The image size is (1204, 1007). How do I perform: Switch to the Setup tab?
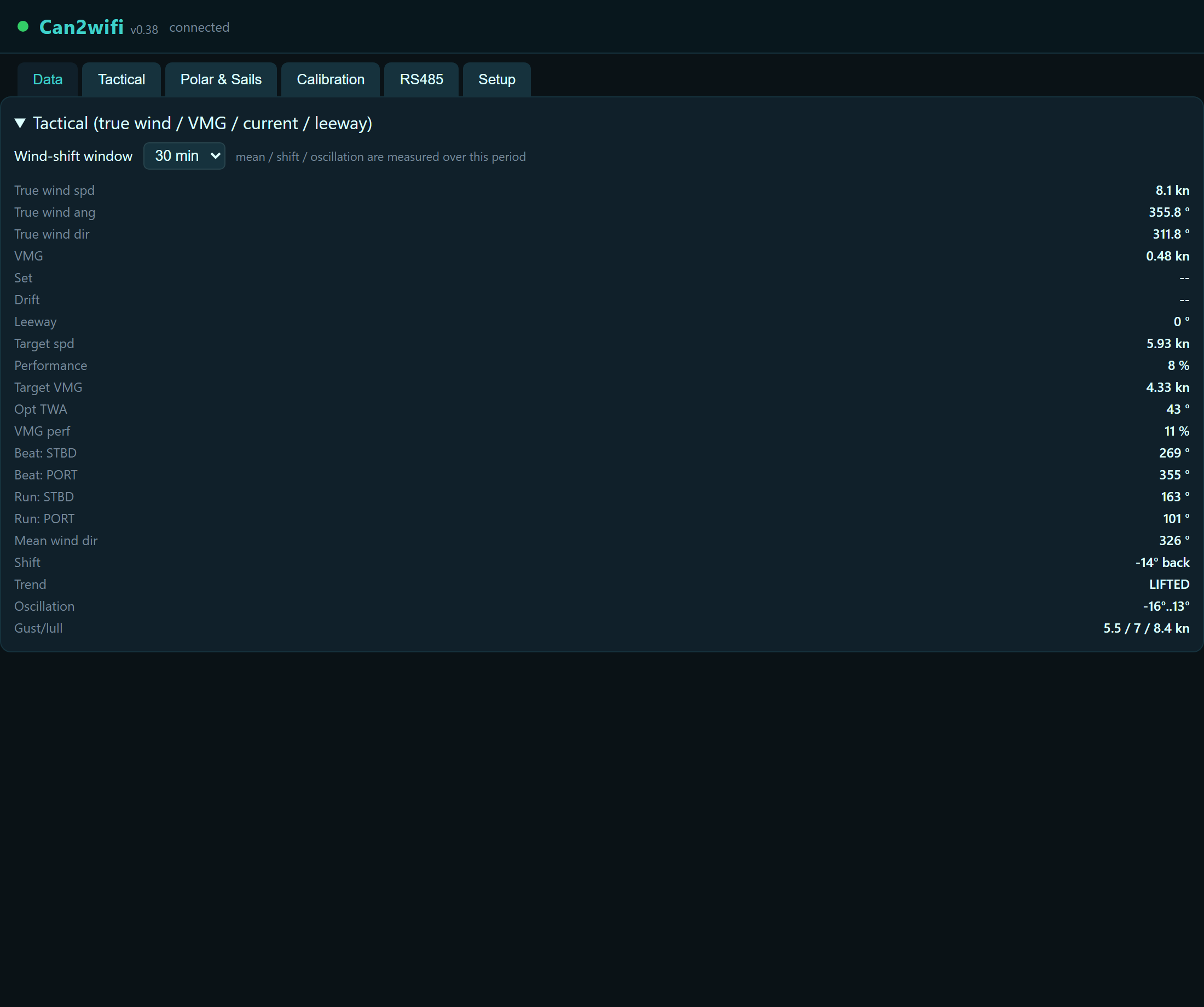[x=496, y=79]
